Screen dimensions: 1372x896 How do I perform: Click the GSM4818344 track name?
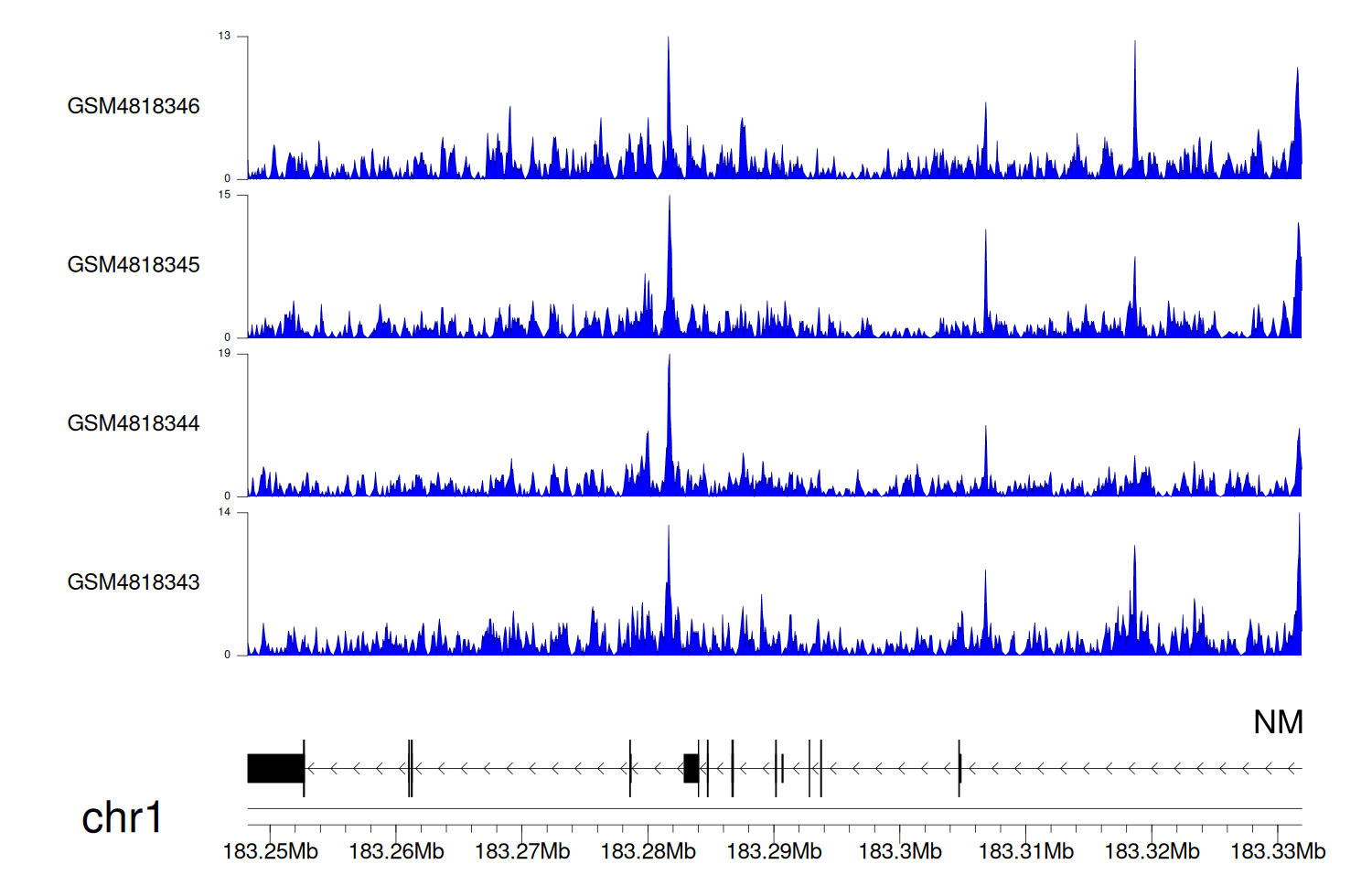pos(134,423)
